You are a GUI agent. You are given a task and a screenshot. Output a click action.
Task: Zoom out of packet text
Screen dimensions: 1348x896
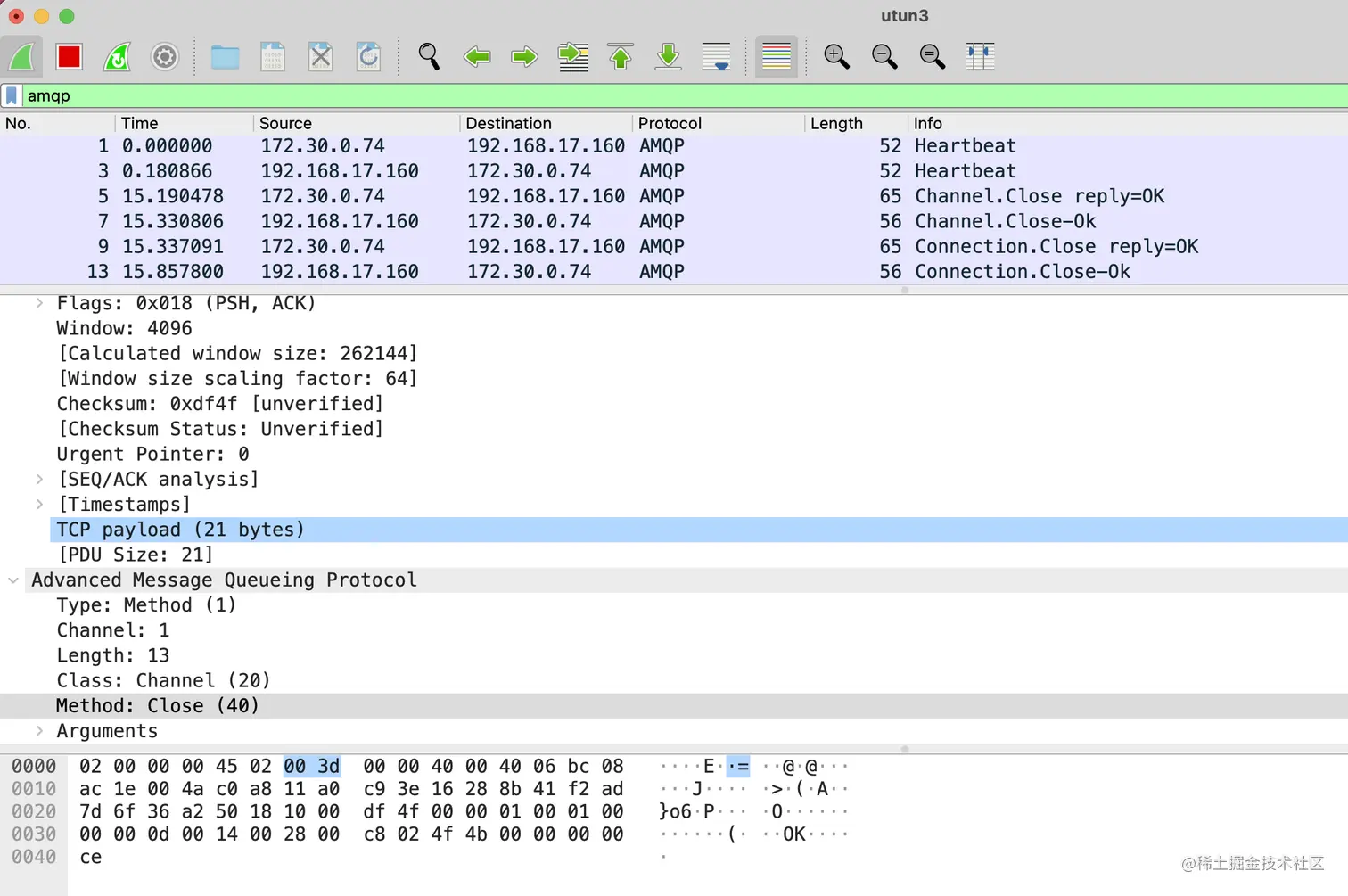(884, 57)
